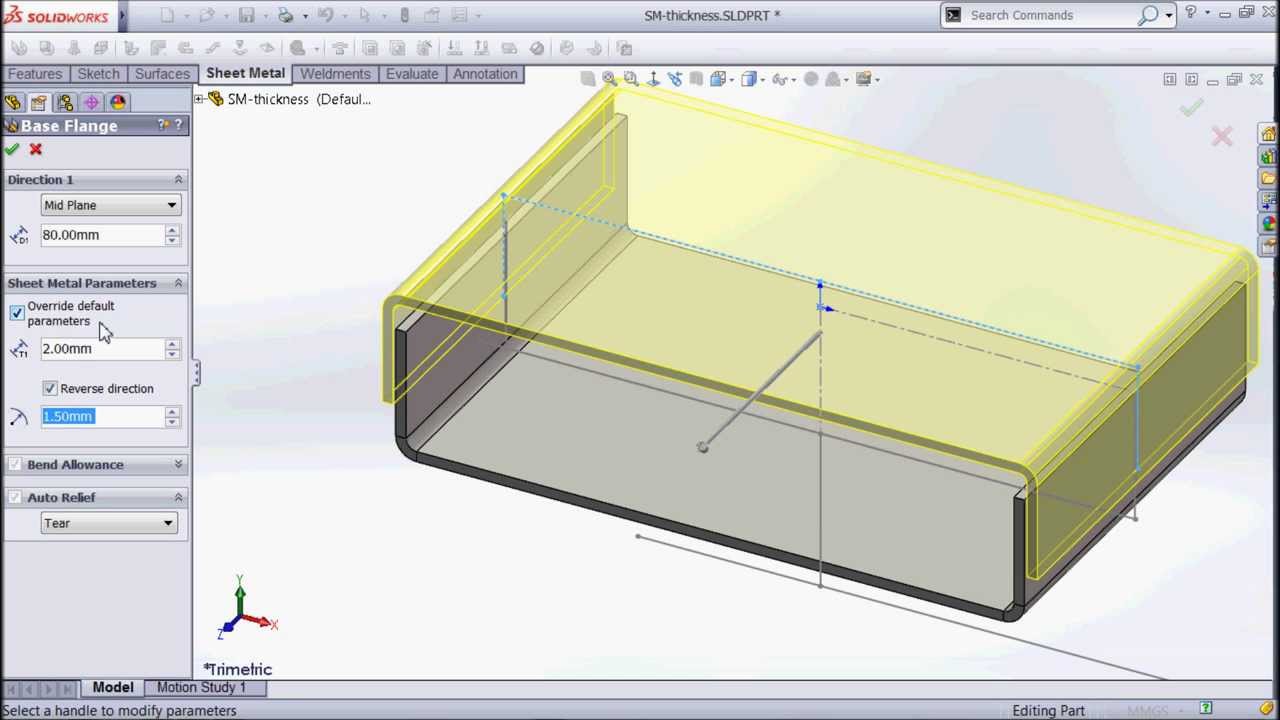Click the search magnifier icon
Screen dimensions: 1280x720
pos(1148,15)
